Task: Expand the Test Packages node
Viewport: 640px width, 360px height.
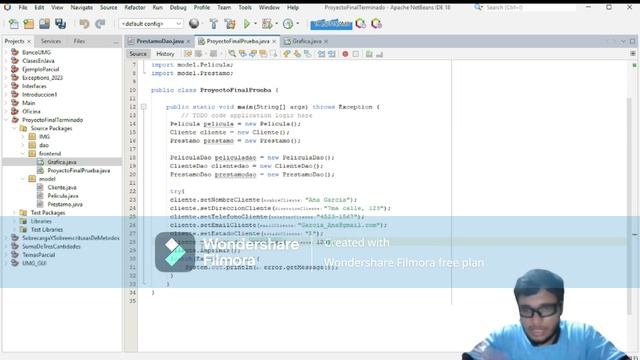Action: point(14,213)
